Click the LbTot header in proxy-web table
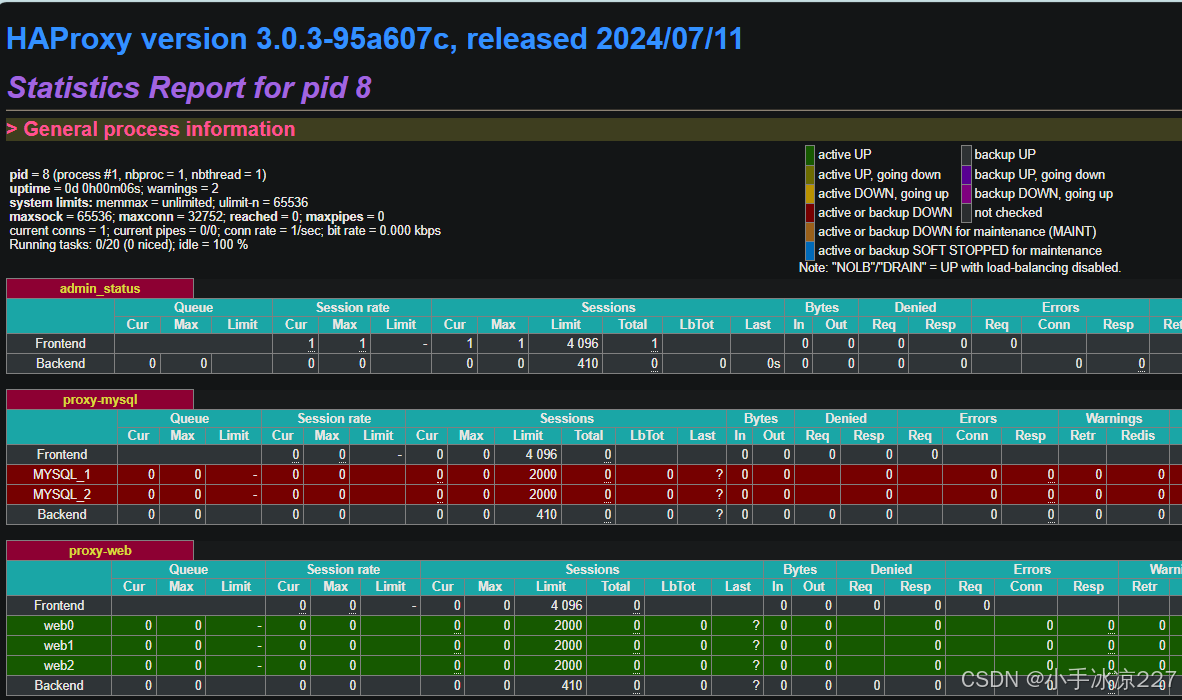Screen dimensions: 1182x700 pos(678,586)
